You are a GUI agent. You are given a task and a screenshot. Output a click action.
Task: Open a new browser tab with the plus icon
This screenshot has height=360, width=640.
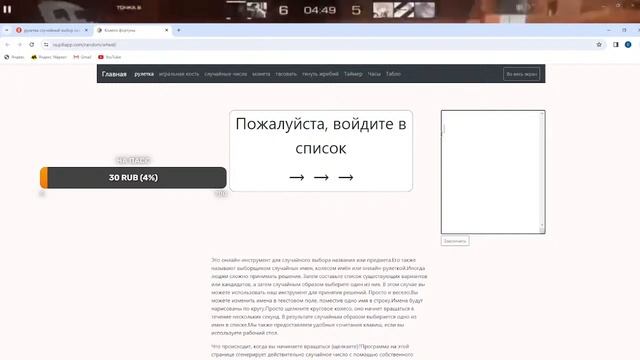[x=178, y=30]
